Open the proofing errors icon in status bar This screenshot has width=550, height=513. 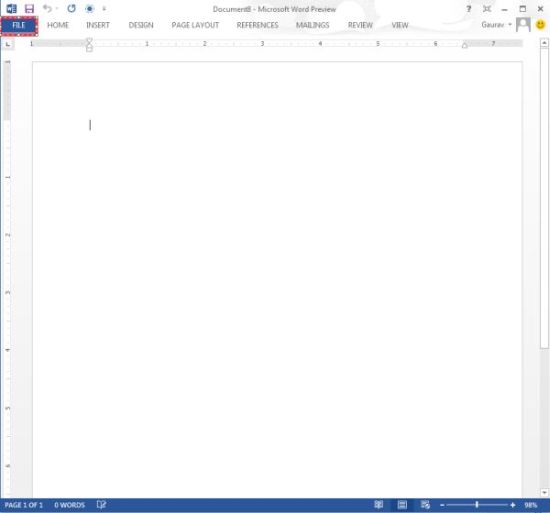click(101, 505)
